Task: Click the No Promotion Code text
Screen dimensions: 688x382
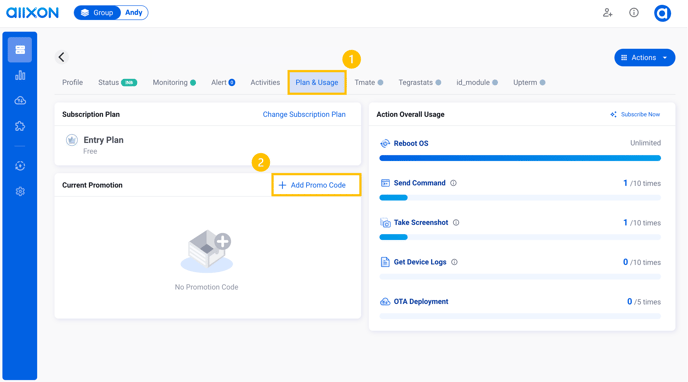Action: (206, 287)
